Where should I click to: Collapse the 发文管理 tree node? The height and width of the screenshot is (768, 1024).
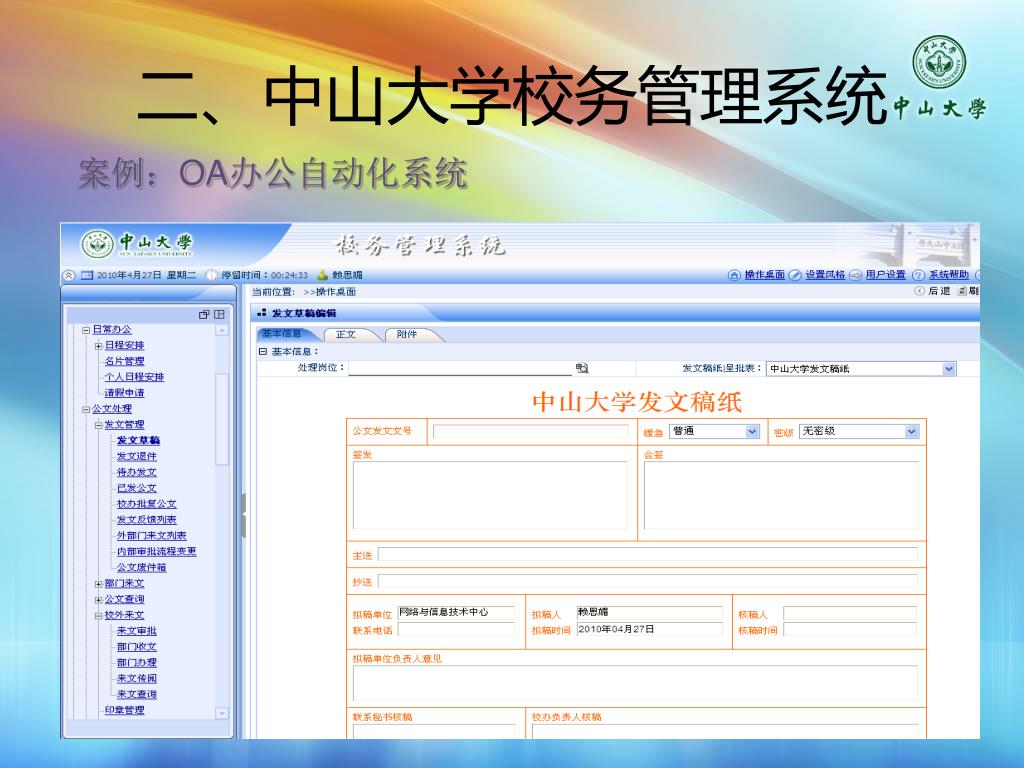pyautogui.click(x=99, y=425)
